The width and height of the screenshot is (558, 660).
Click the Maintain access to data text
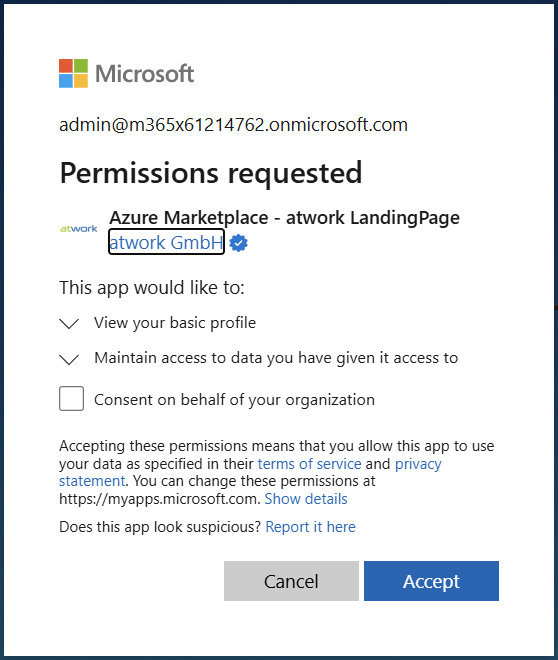pos(276,358)
